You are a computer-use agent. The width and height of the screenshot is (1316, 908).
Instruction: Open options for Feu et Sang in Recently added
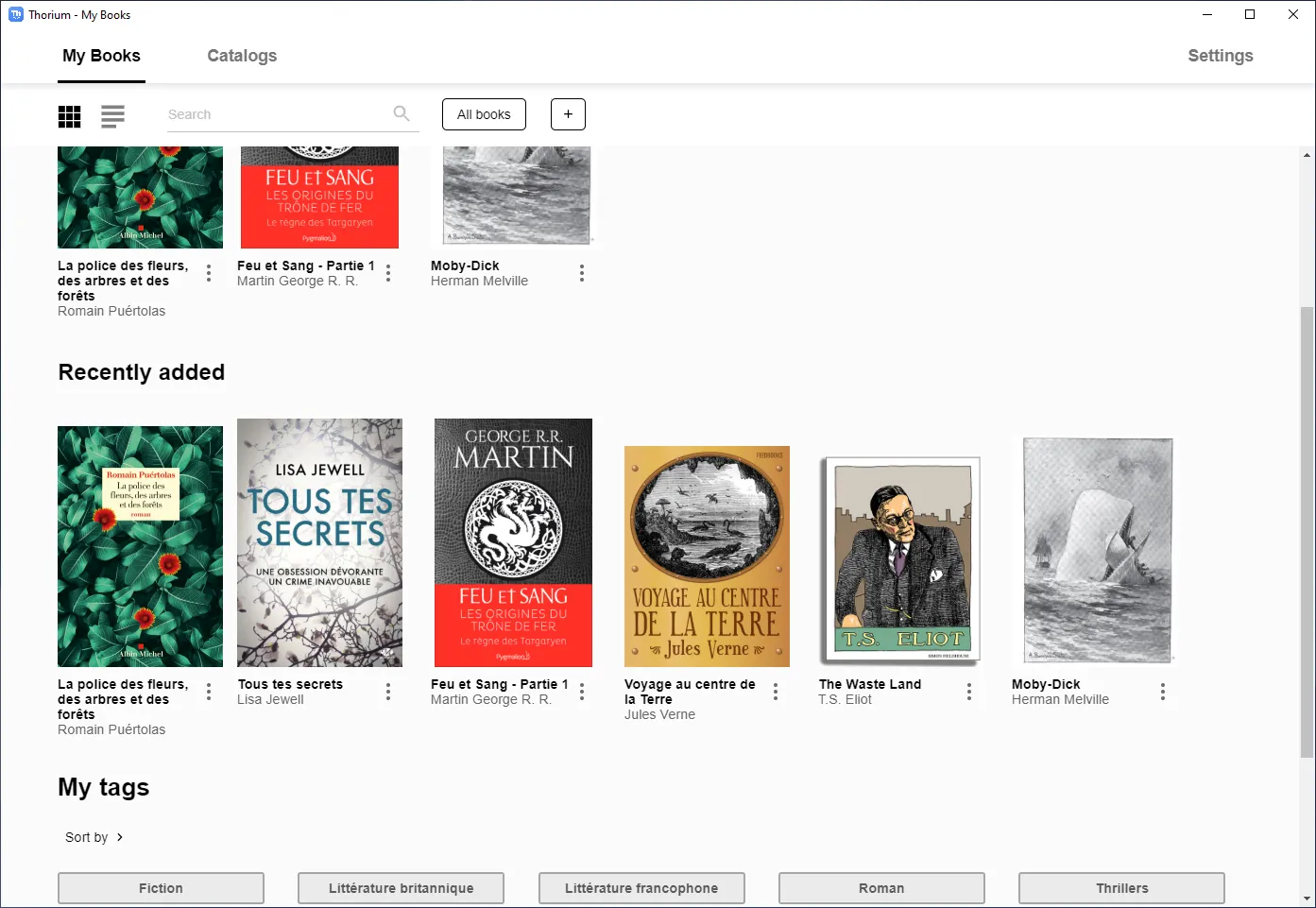(582, 692)
